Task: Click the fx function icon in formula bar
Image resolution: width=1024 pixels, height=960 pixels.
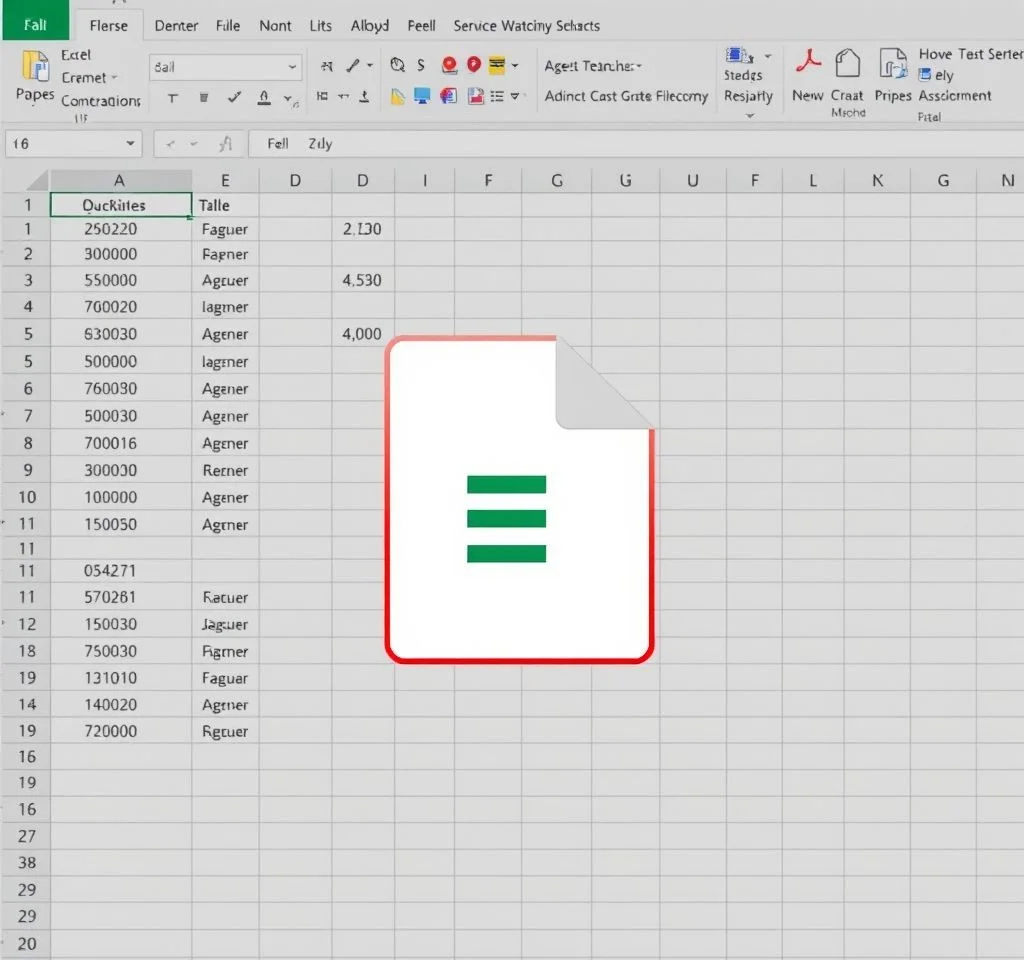Action: (225, 144)
